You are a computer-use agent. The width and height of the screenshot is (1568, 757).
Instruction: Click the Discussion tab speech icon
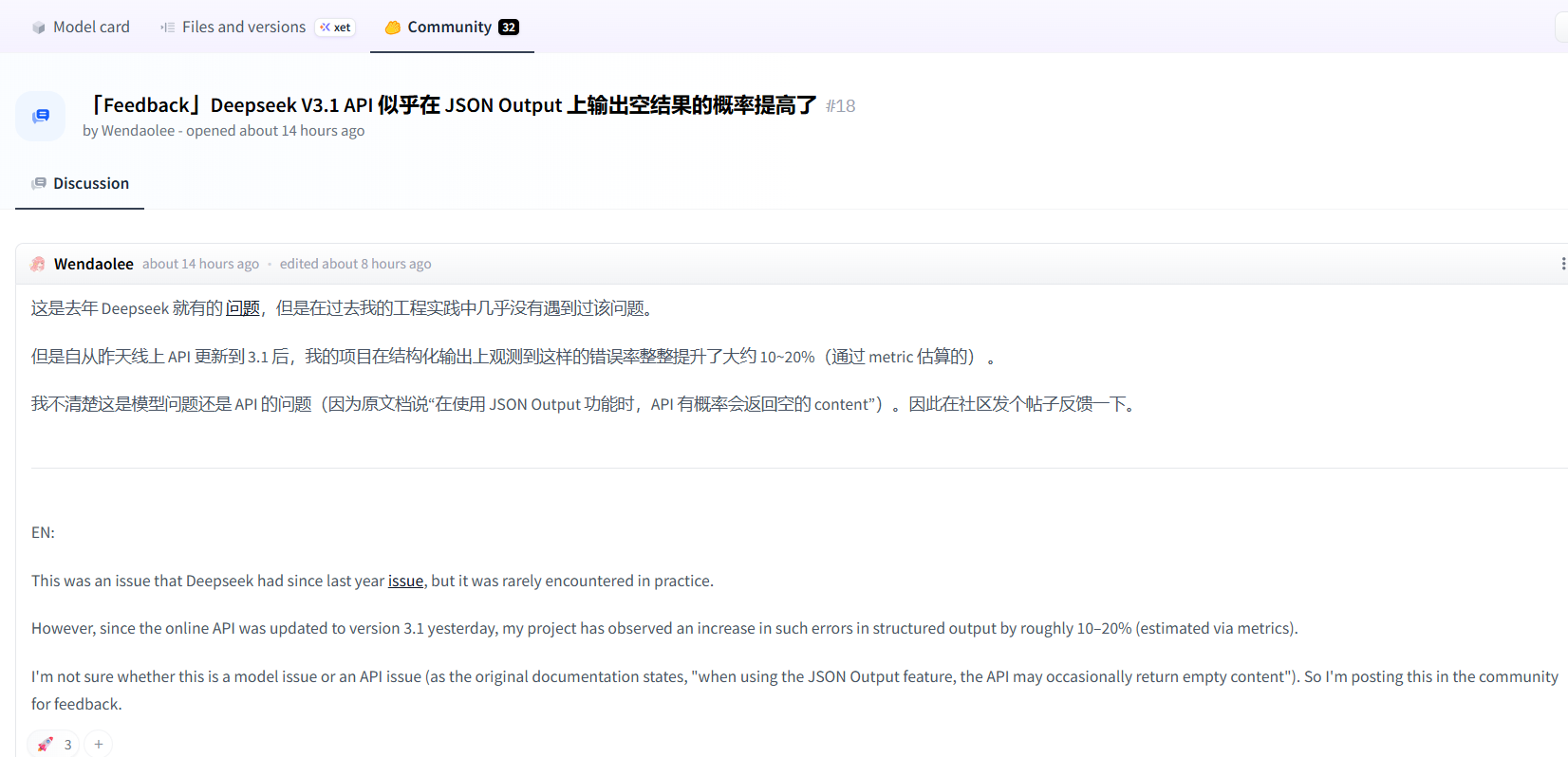pos(39,183)
